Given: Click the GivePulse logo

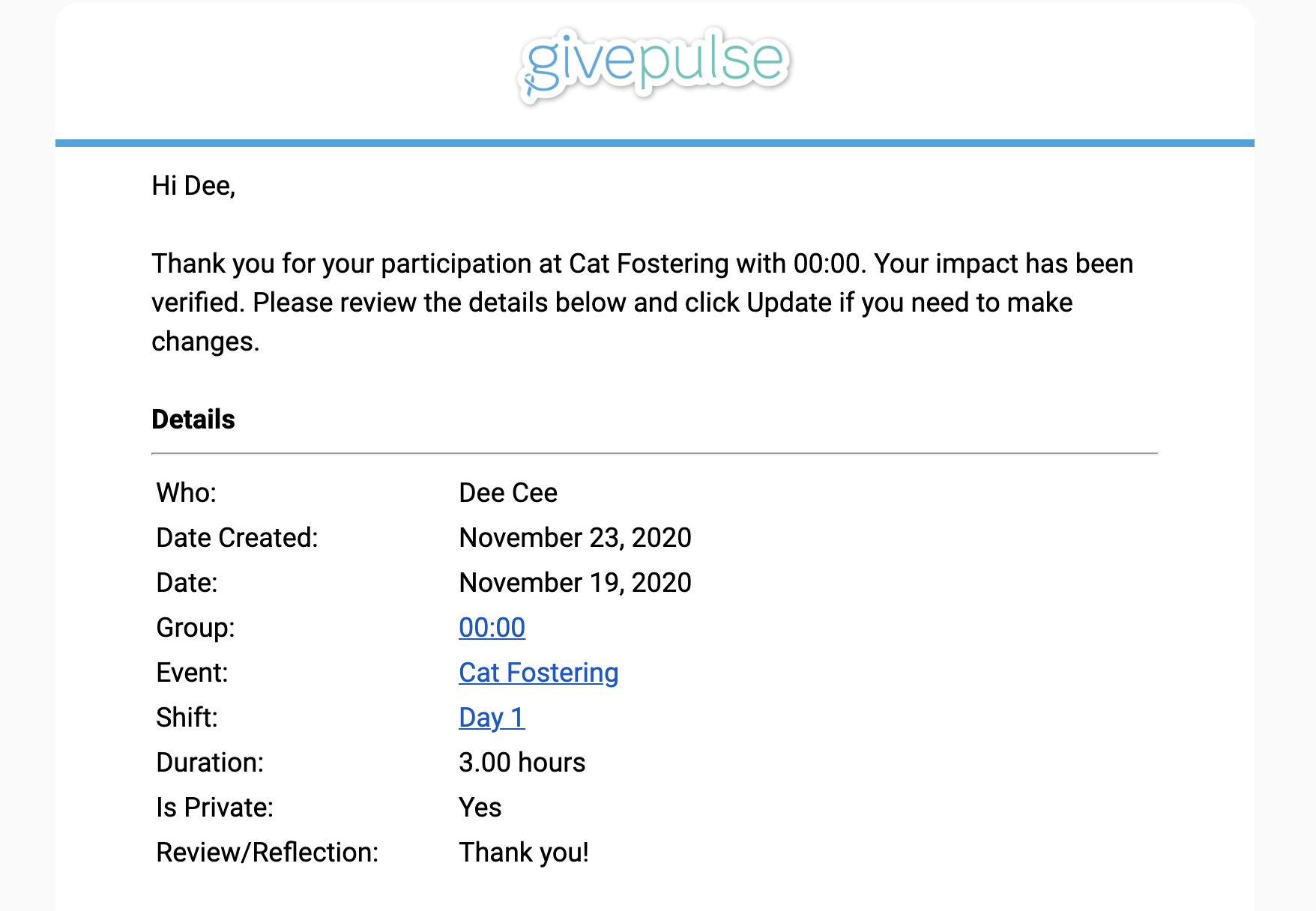Looking at the screenshot, I should 654,65.
